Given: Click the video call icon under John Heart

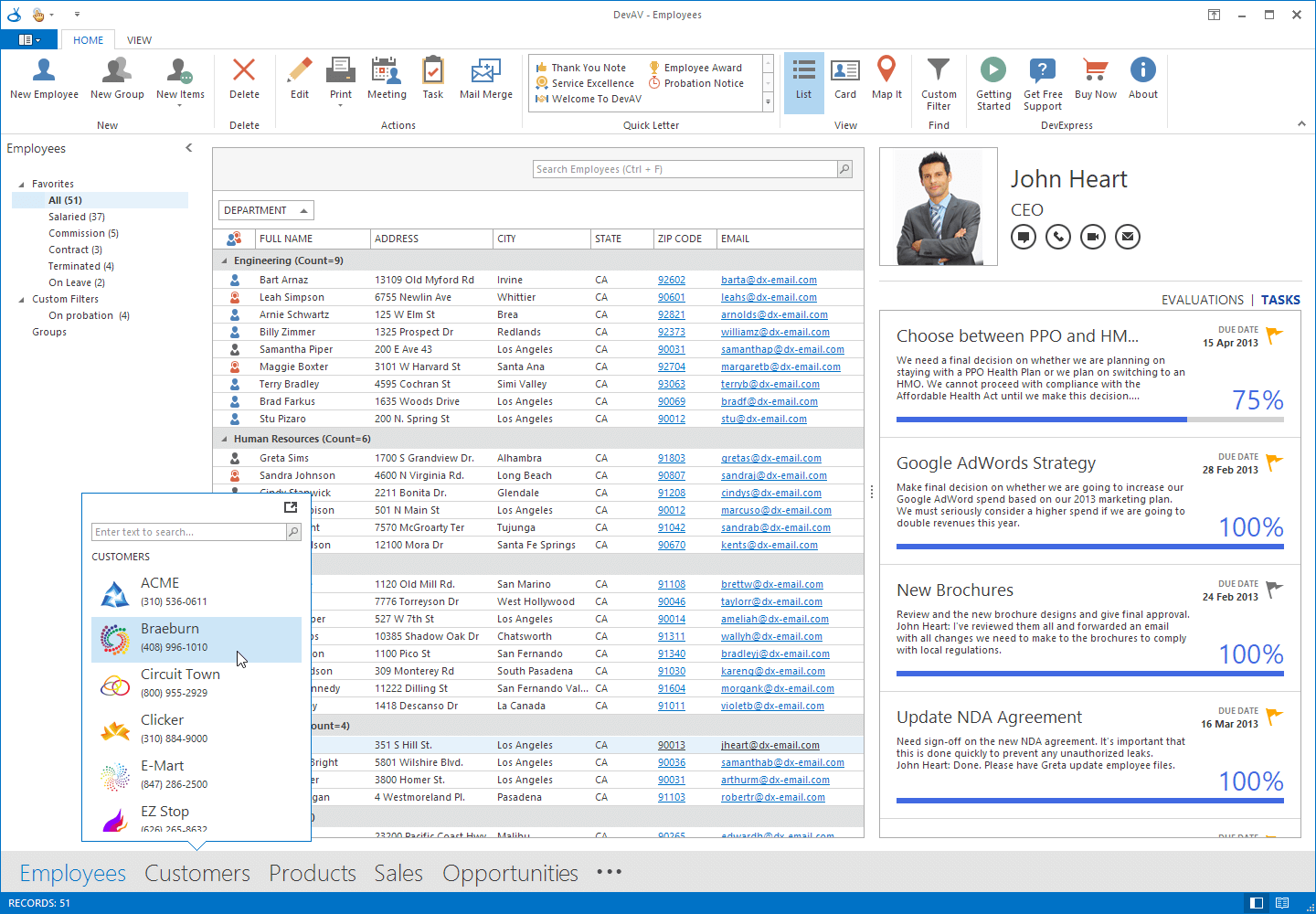Looking at the screenshot, I should [x=1093, y=237].
